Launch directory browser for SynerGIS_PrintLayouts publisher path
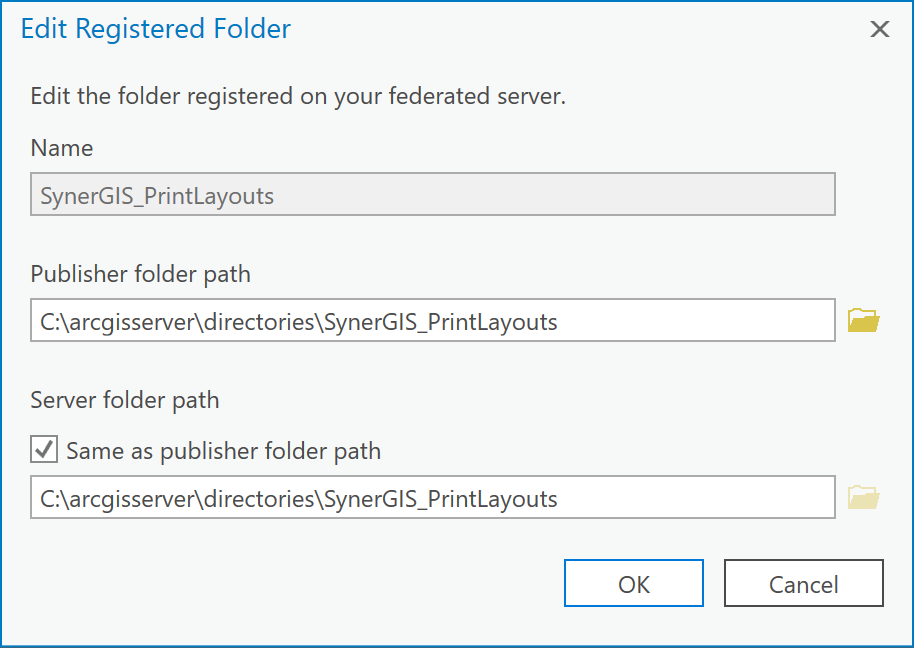Screen dimensions: 914x648 (x=864, y=319)
